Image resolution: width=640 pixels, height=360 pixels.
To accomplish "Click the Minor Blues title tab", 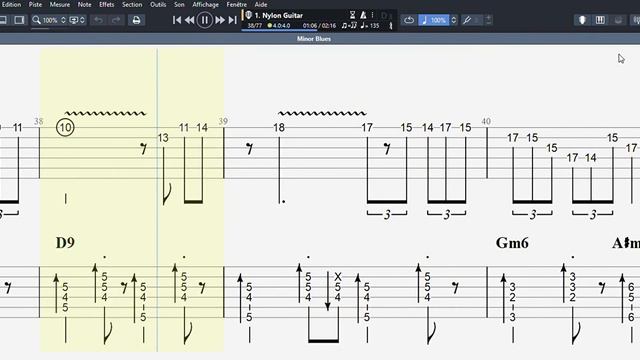I will pyautogui.click(x=314, y=39).
